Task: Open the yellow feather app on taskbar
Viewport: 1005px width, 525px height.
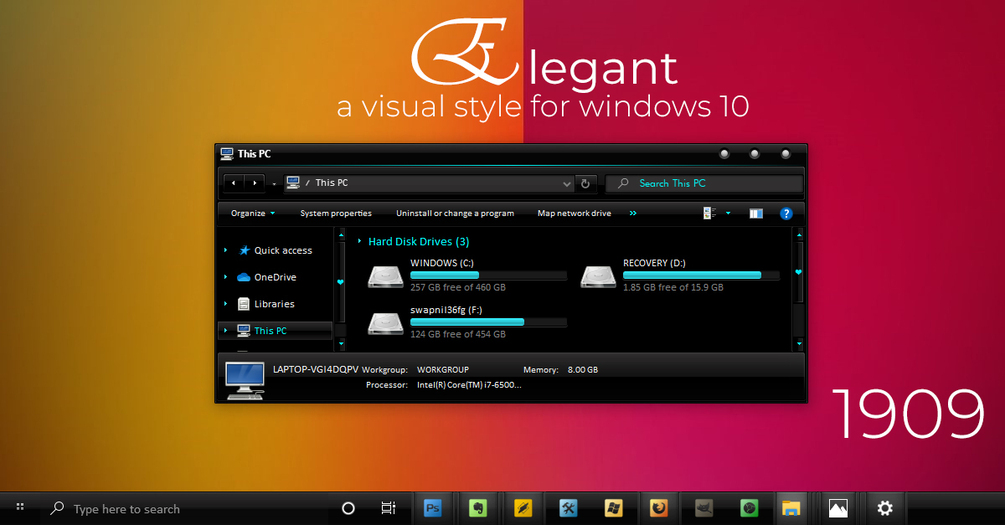Action: [523, 508]
